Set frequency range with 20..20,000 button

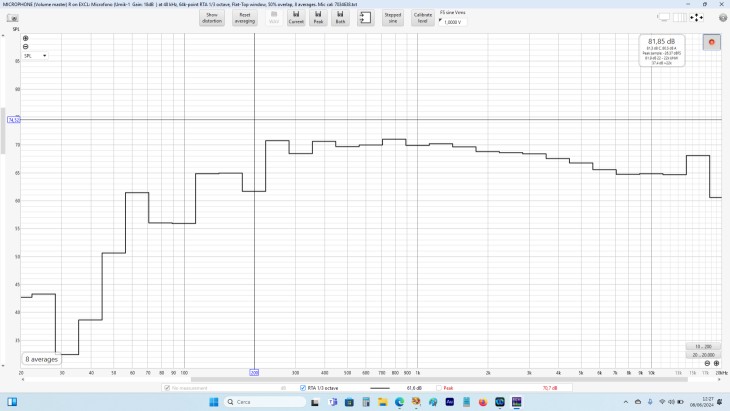click(703, 355)
